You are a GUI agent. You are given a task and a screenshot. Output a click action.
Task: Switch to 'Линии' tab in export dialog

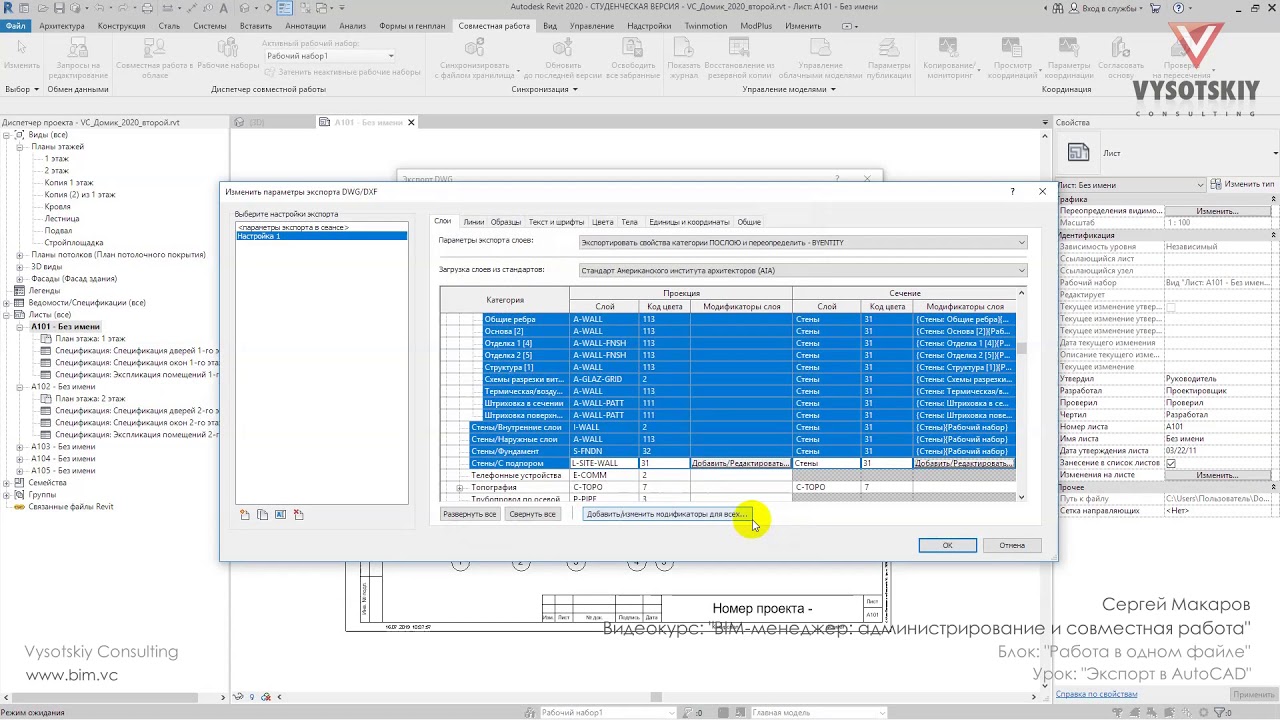(473, 222)
